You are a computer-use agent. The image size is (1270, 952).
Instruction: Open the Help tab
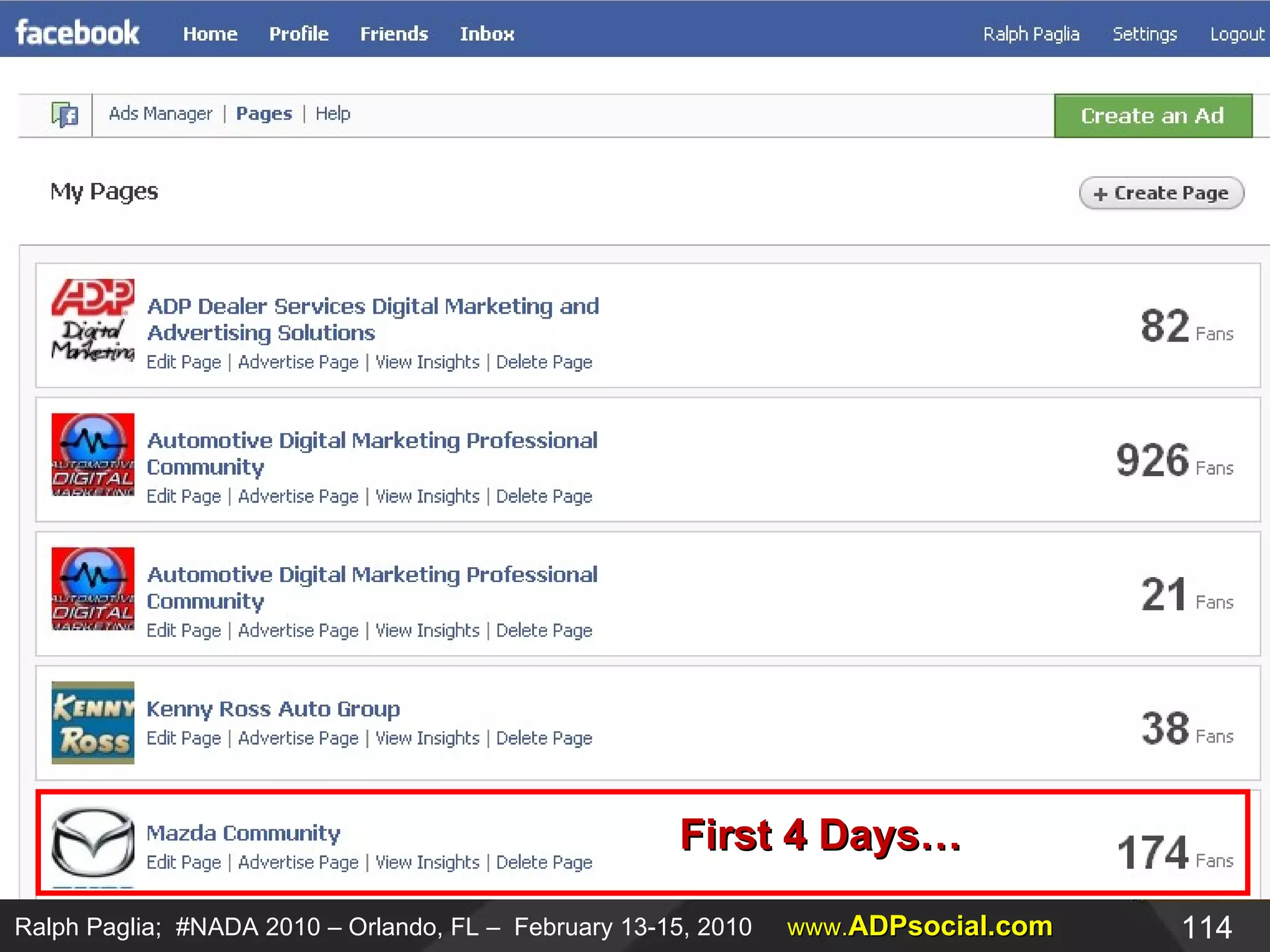333,114
